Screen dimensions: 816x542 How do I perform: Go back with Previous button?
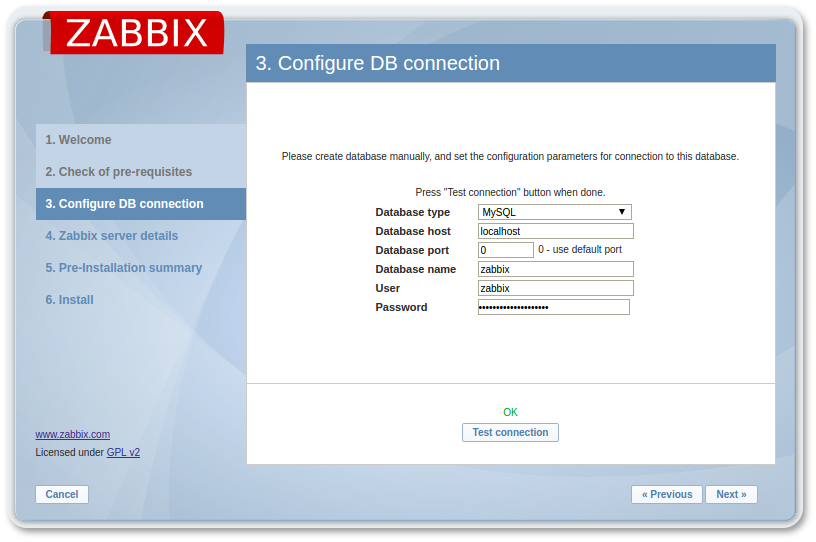[667, 494]
